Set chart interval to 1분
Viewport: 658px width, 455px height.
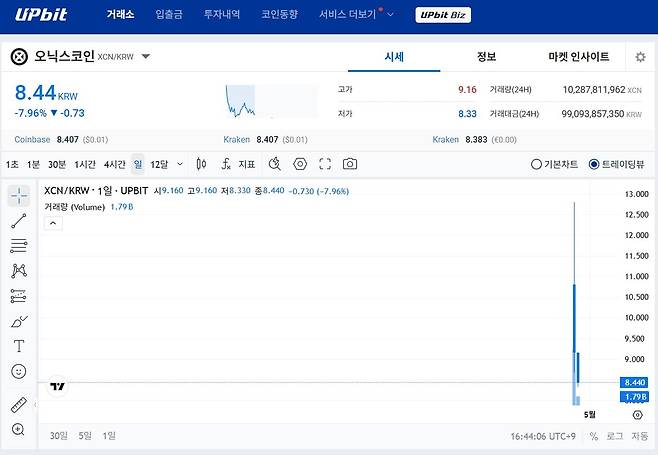click(34, 164)
